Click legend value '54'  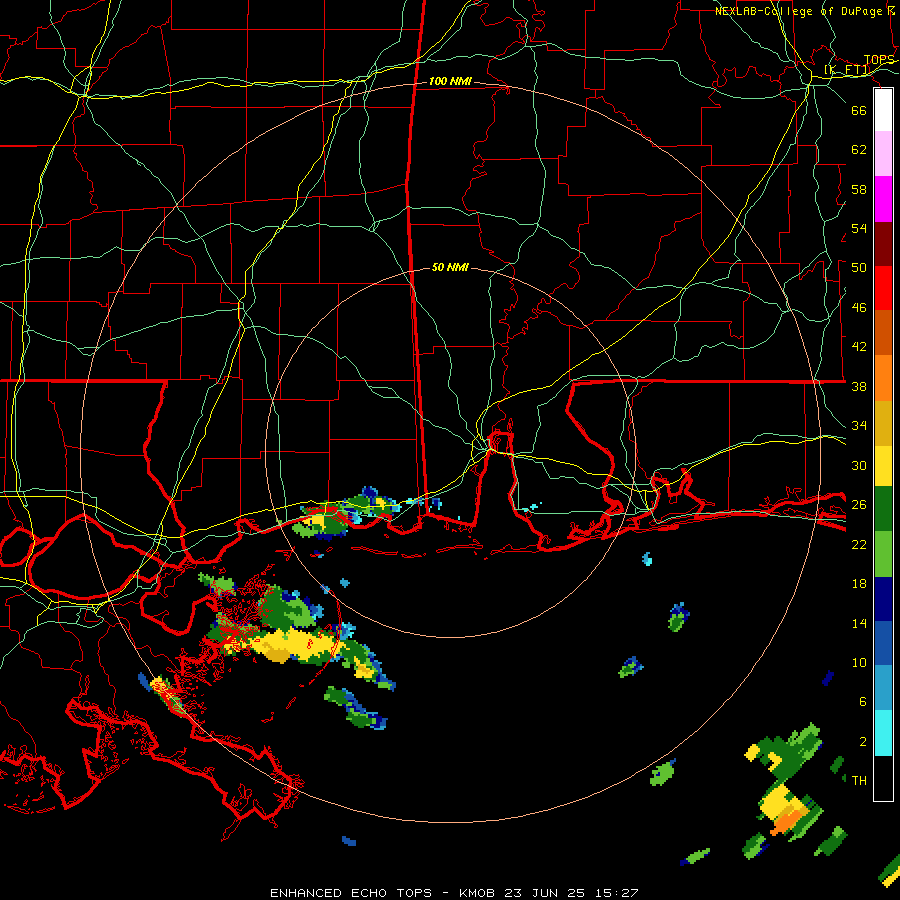tap(859, 228)
